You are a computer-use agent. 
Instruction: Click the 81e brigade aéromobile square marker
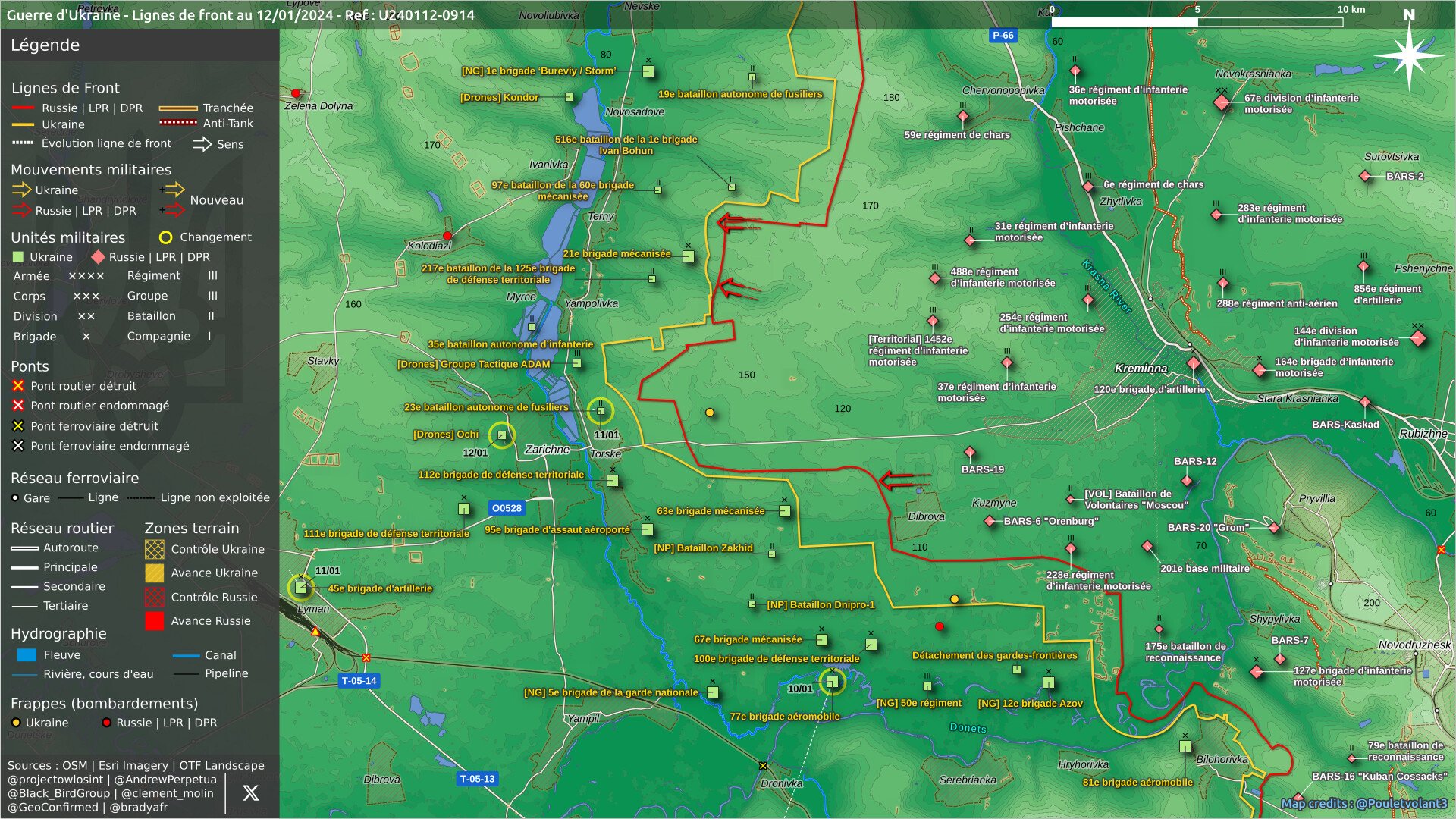click(1185, 746)
